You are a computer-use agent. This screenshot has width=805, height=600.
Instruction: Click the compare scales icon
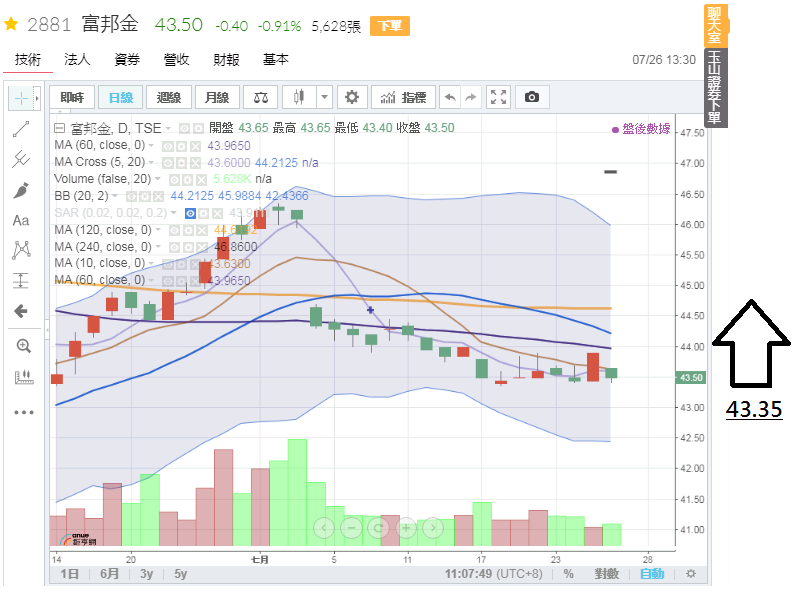261,97
